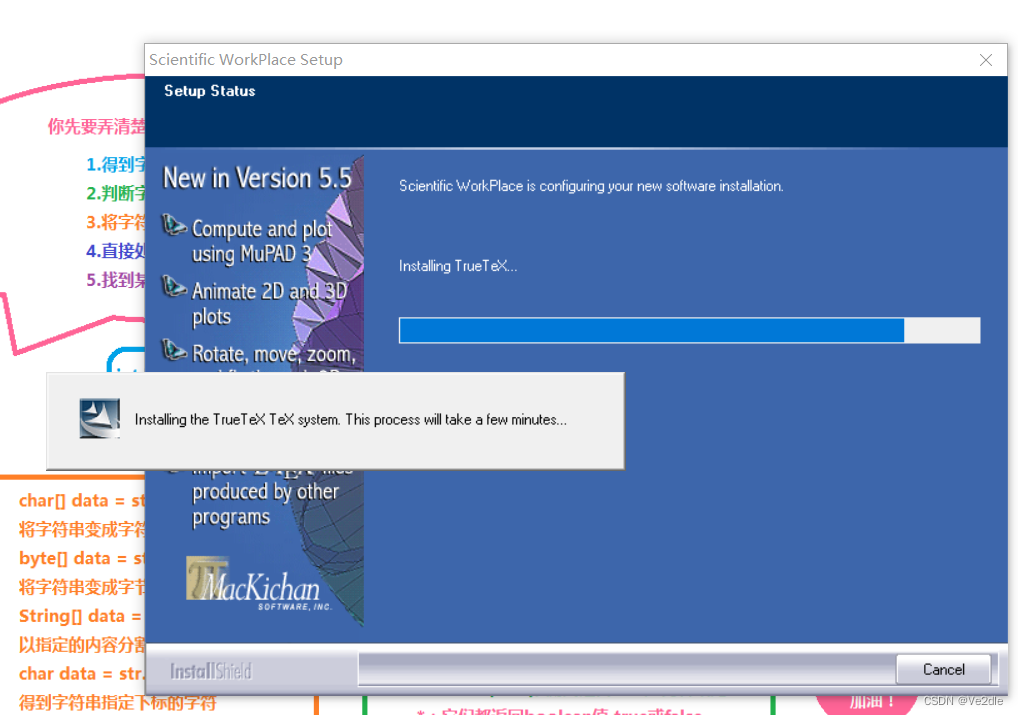Click 'String[] data' line in background page
Screen dimensions: 1018x715
tap(81, 616)
